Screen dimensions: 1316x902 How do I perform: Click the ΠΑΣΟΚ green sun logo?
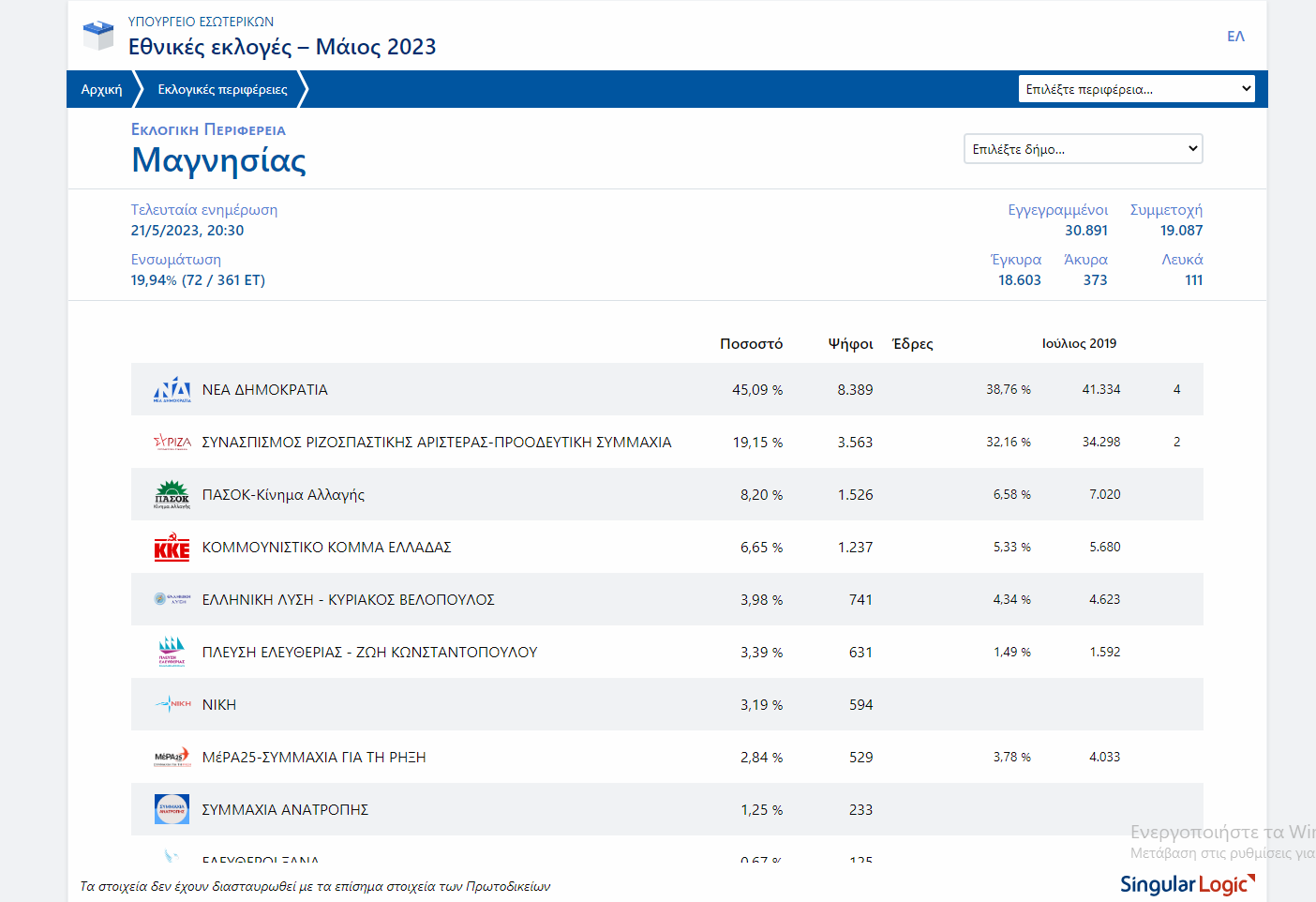click(x=172, y=494)
